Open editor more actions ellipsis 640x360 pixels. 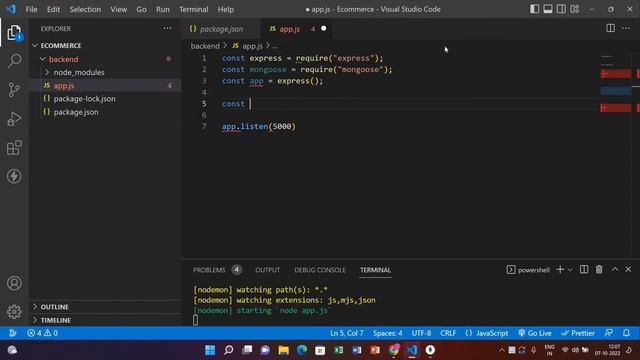626,28
